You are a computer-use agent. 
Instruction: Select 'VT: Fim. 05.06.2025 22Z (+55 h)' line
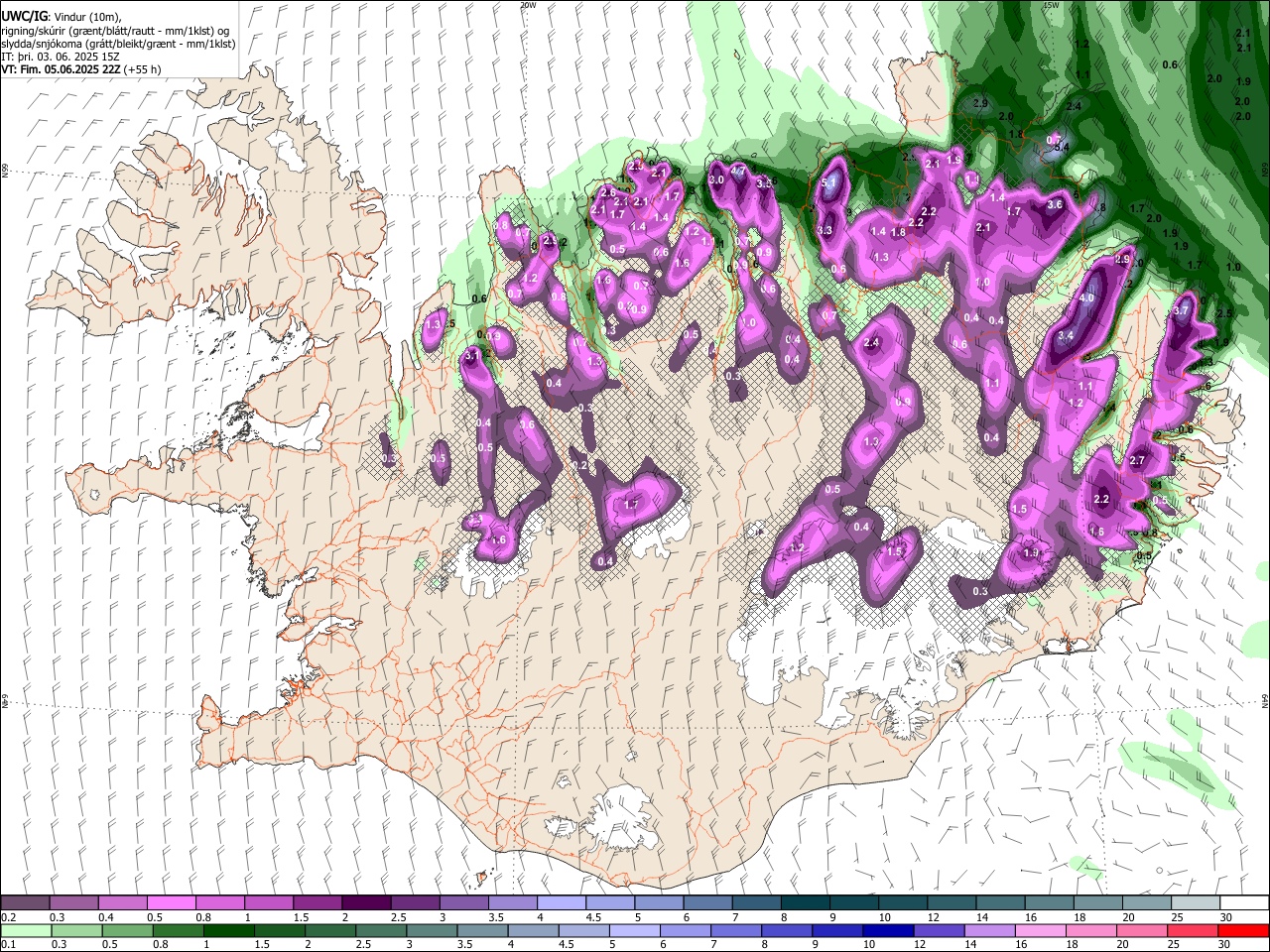tap(81, 69)
